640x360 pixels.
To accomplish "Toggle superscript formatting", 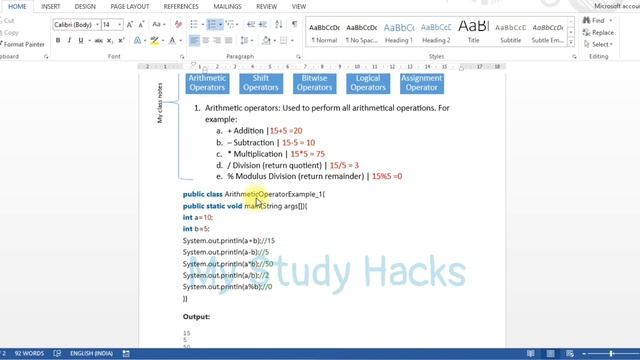I will (x=121, y=40).
